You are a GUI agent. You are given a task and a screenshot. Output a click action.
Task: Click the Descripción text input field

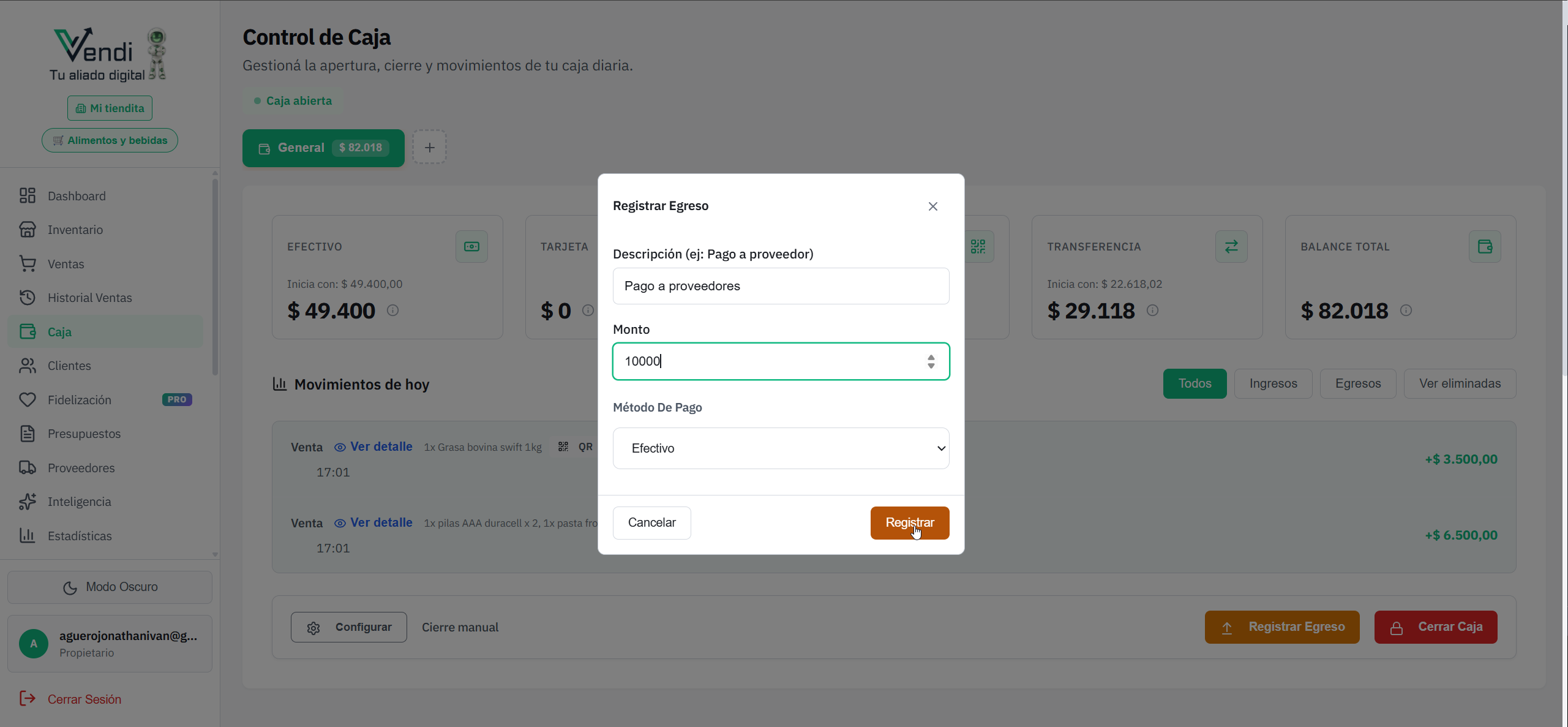[781, 286]
